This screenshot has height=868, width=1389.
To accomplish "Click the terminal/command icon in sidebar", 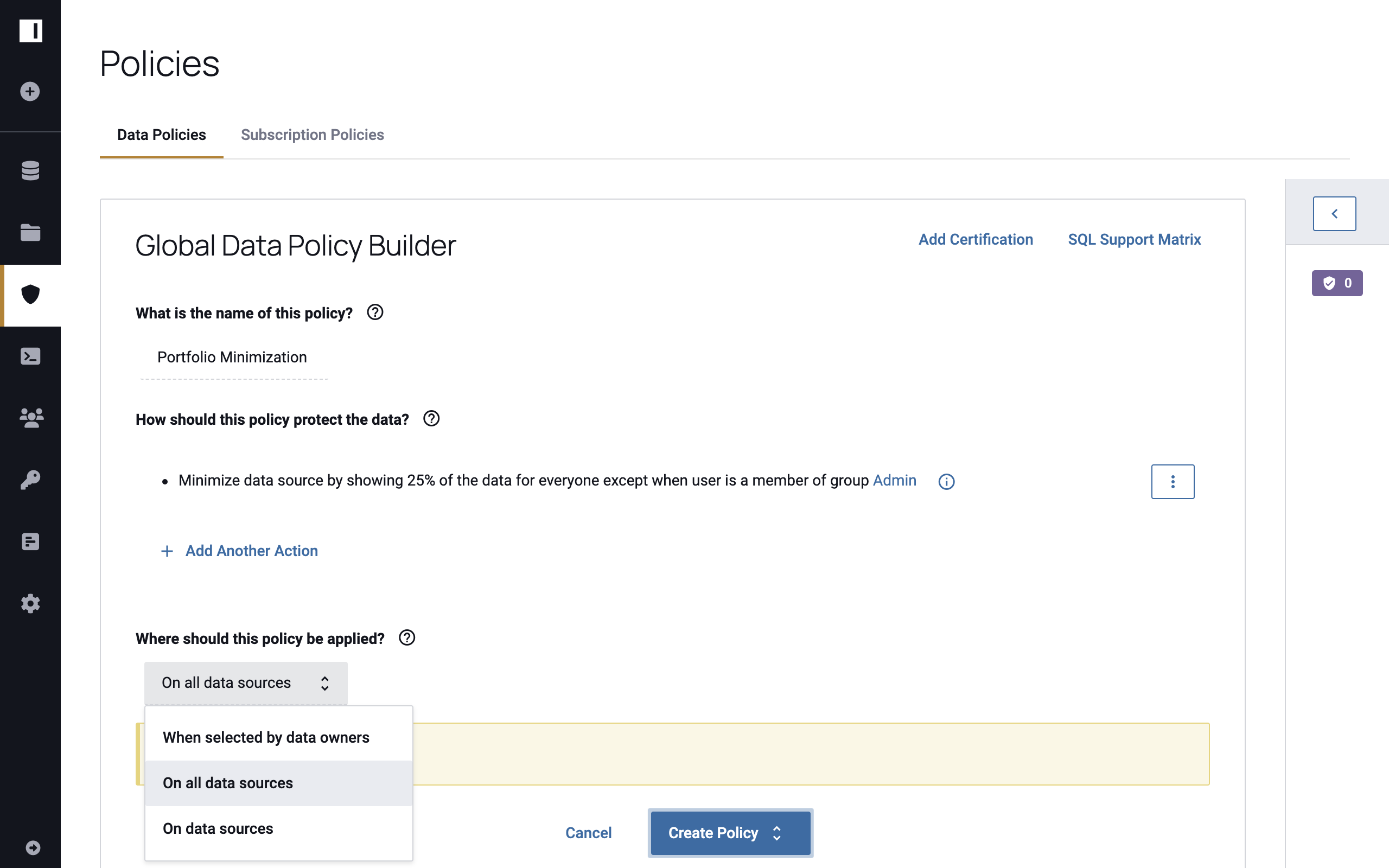I will pyautogui.click(x=30, y=356).
